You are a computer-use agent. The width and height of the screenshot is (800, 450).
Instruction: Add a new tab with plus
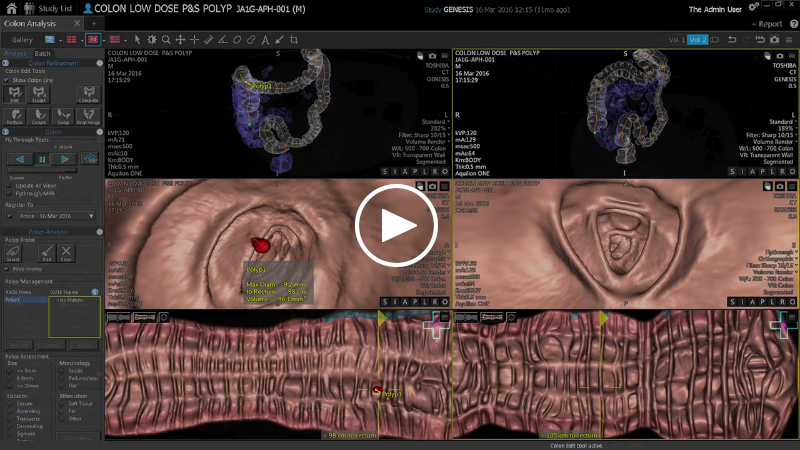coord(94,23)
